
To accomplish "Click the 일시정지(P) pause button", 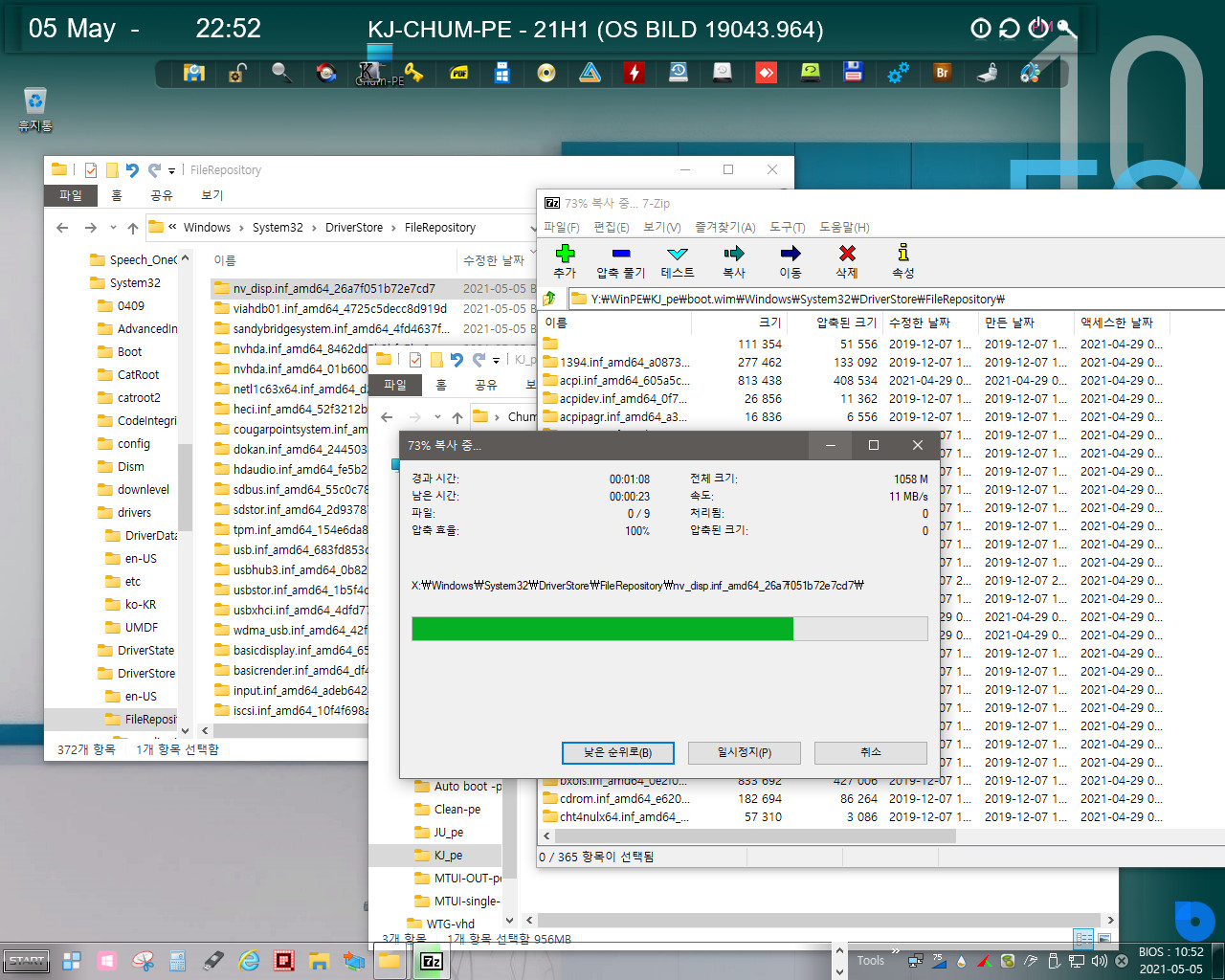I will coord(745,752).
